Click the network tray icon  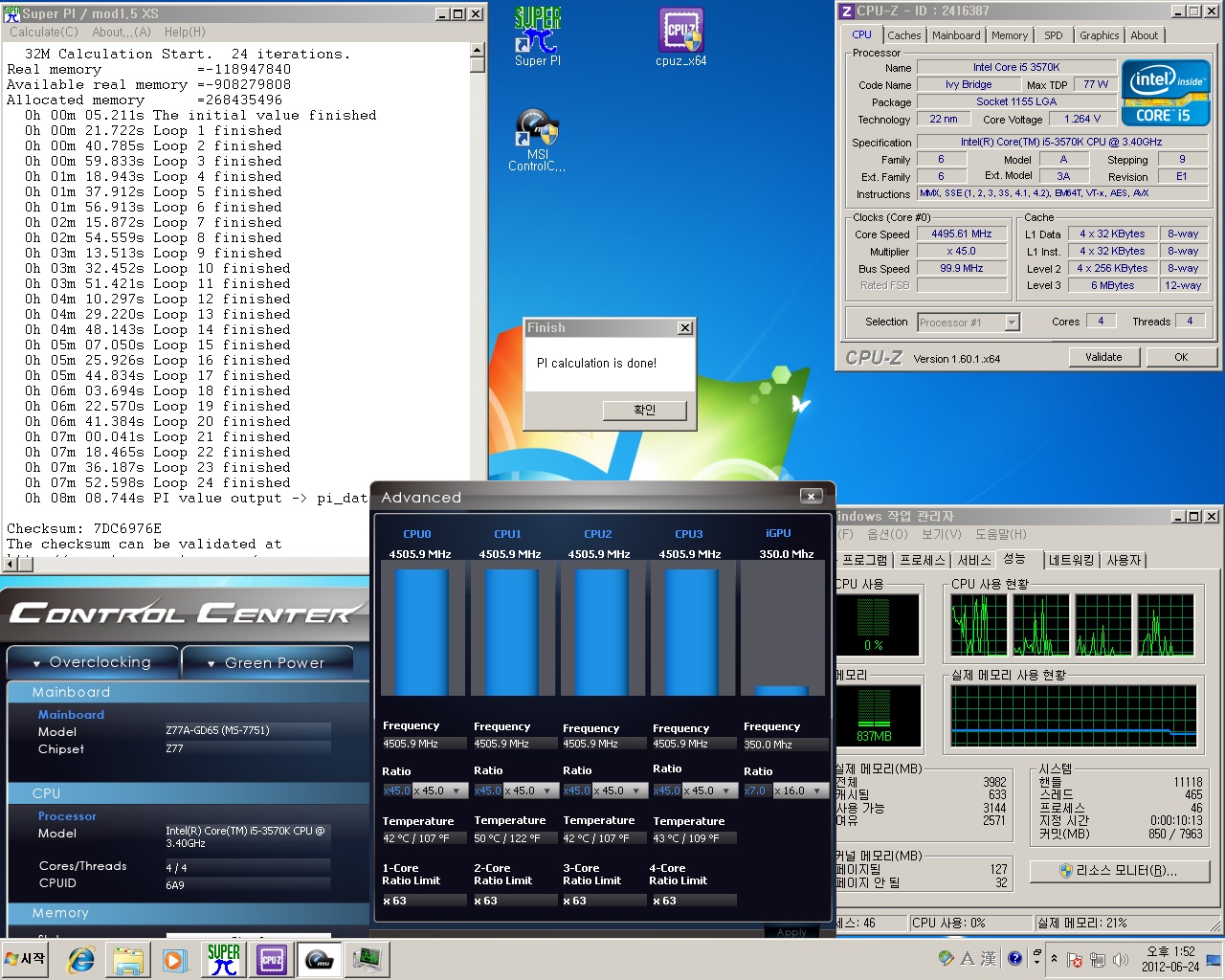click(1097, 959)
